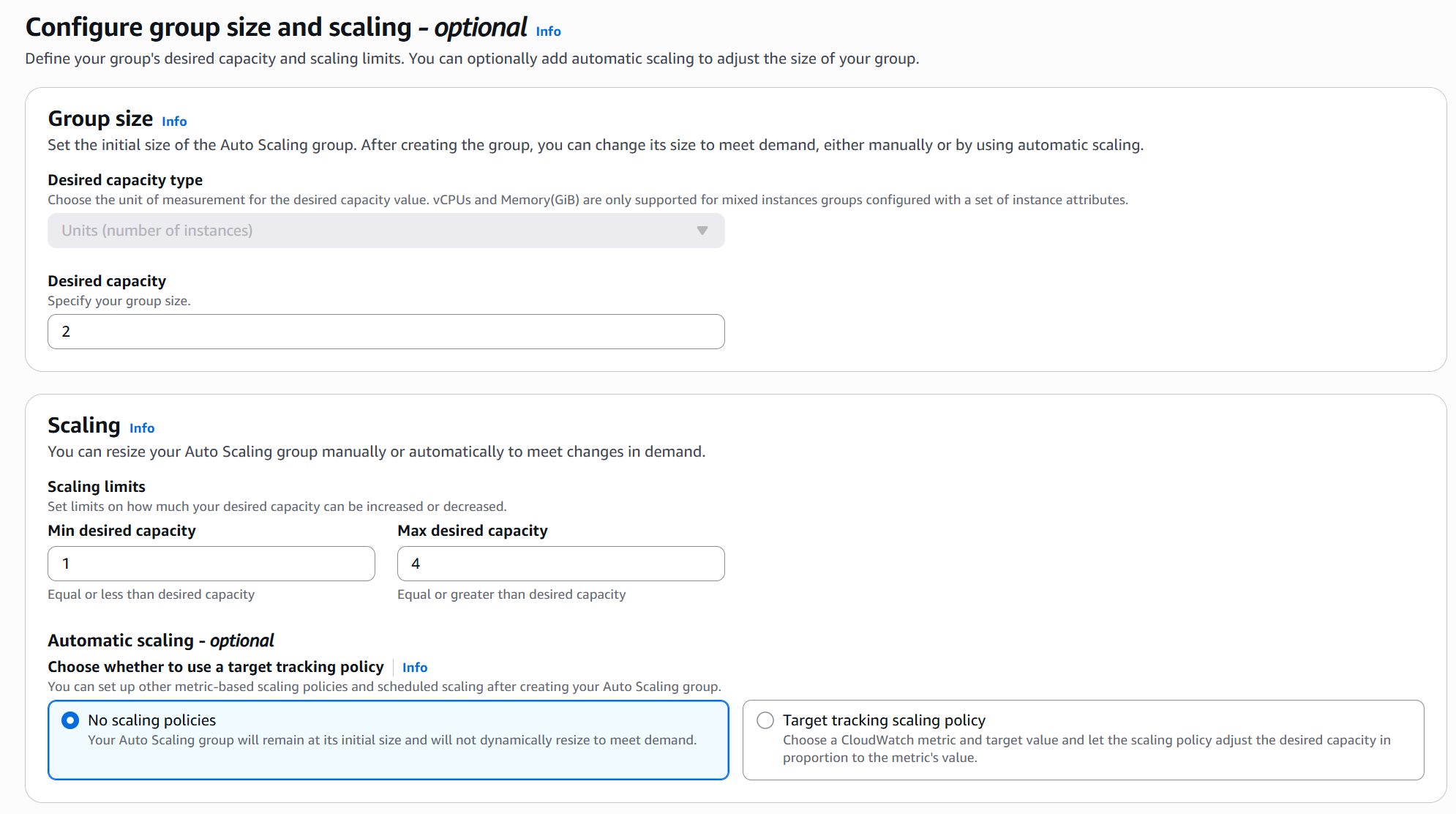Open Info link beside the page title
This screenshot has height=814, width=1456.
[548, 31]
